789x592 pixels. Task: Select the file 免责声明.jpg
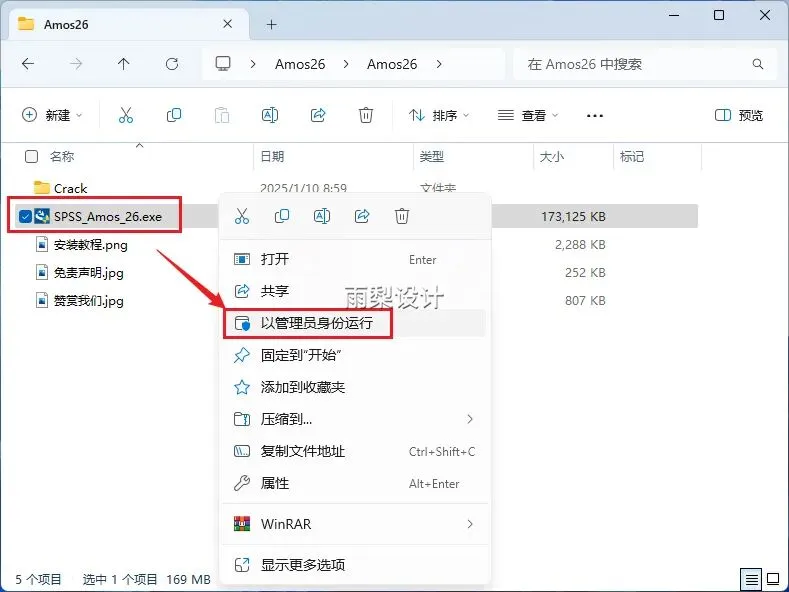point(89,273)
